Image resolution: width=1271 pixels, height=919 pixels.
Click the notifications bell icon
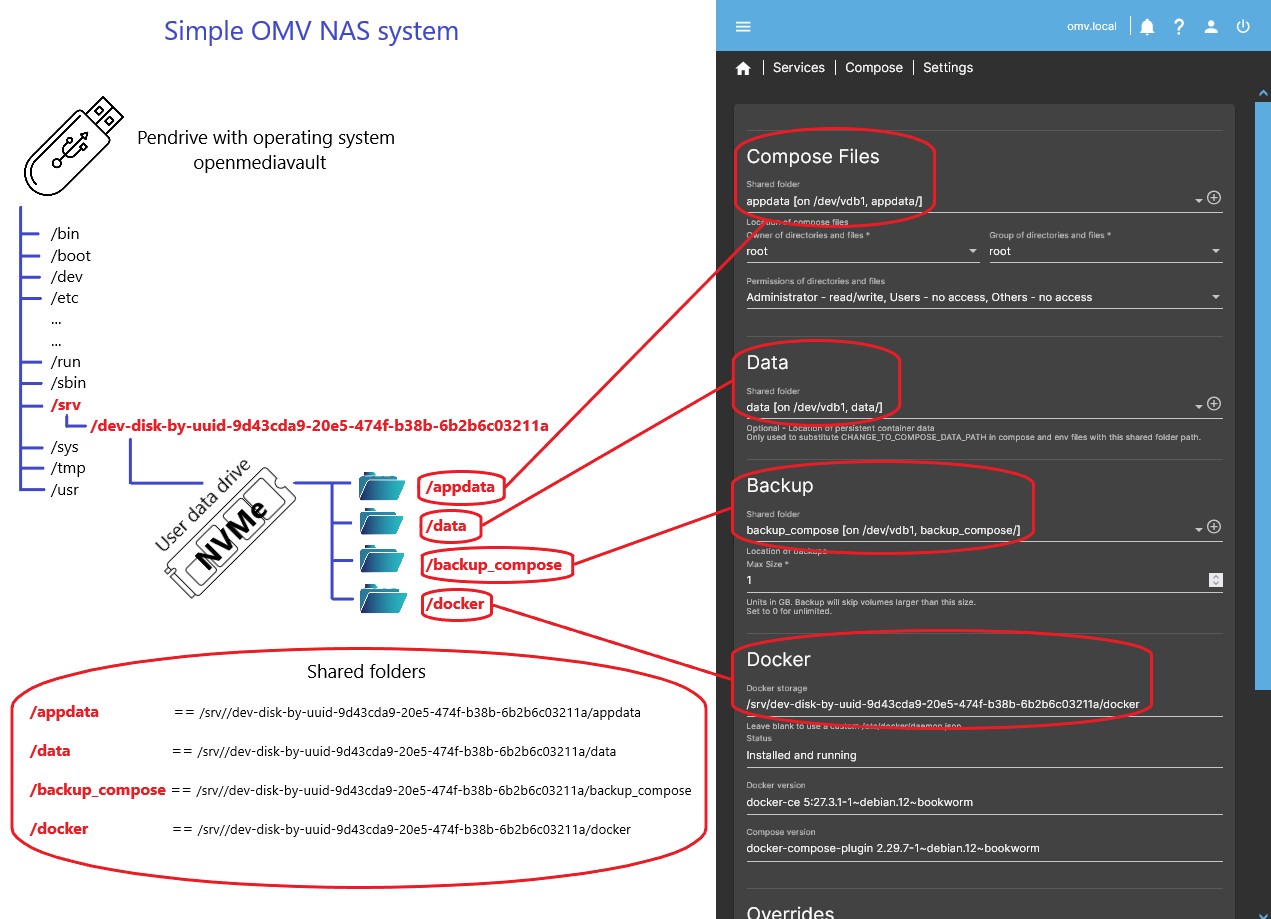pyautogui.click(x=1147, y=27)
